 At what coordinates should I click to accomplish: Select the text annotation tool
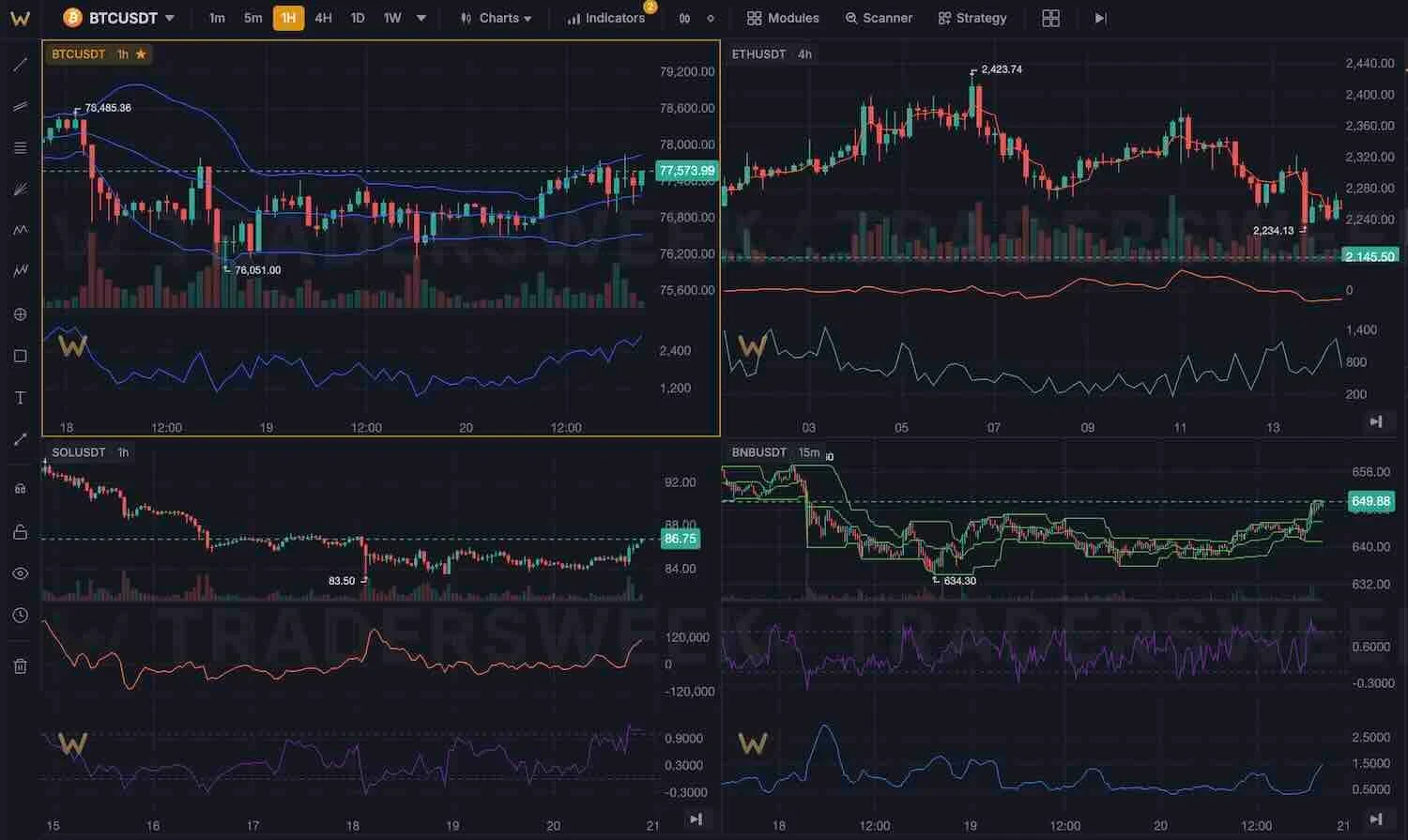pos(20,398)
